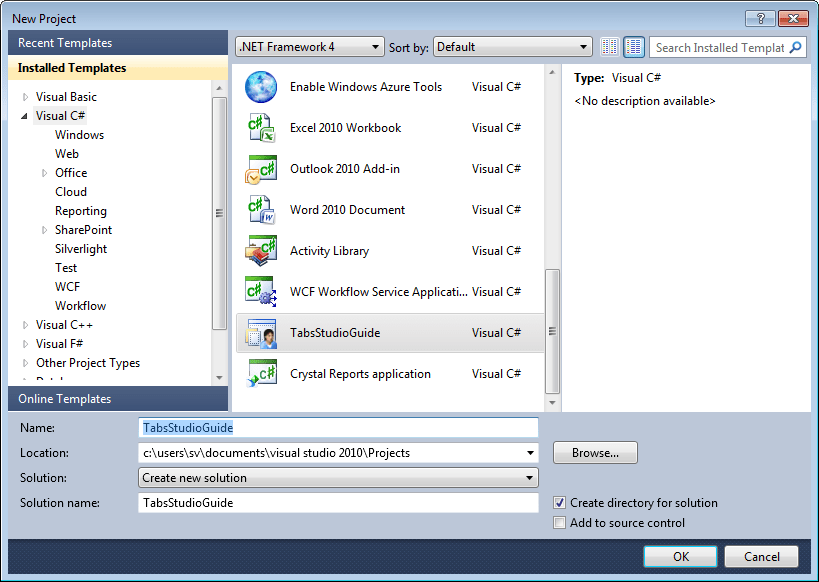819x582 pixels.
Task: Switch to small icons view
Action: coord(609,46)
